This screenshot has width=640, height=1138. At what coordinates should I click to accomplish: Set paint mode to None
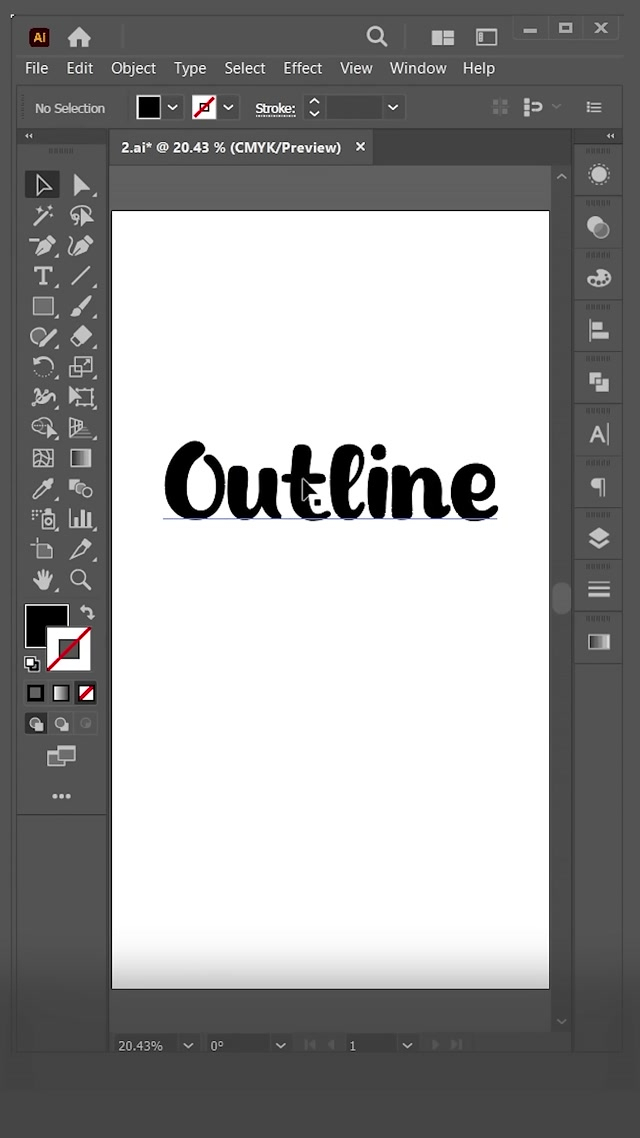(x=87, y=693)
